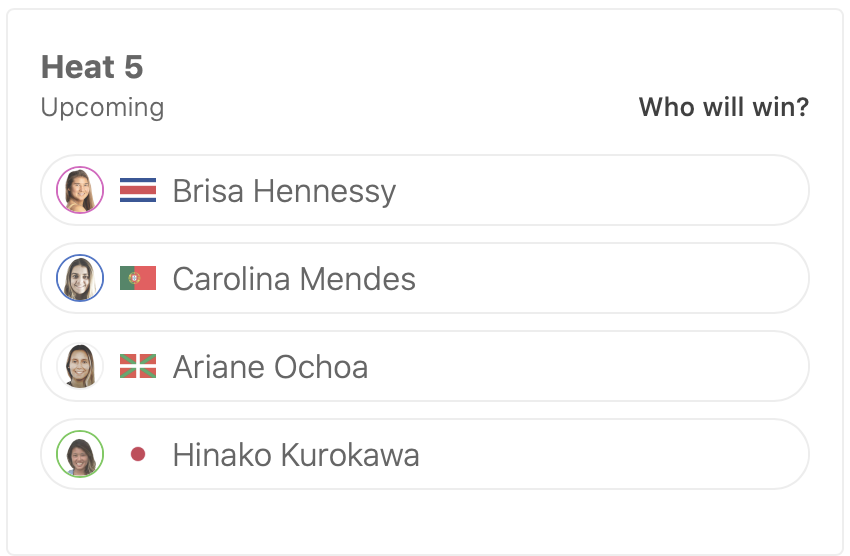850x556 pixels.
Task: Click the Portugal flag icon
Action: click(x=138, y=278)
